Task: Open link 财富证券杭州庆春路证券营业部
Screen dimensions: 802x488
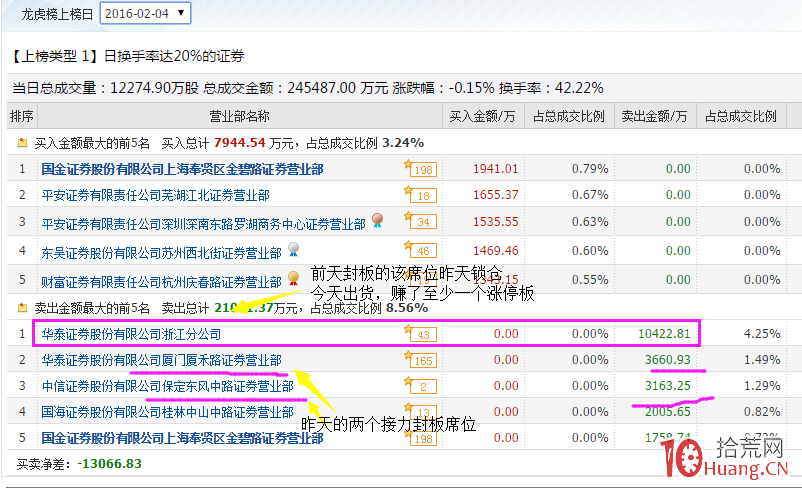Action: [x=162, y=282]
